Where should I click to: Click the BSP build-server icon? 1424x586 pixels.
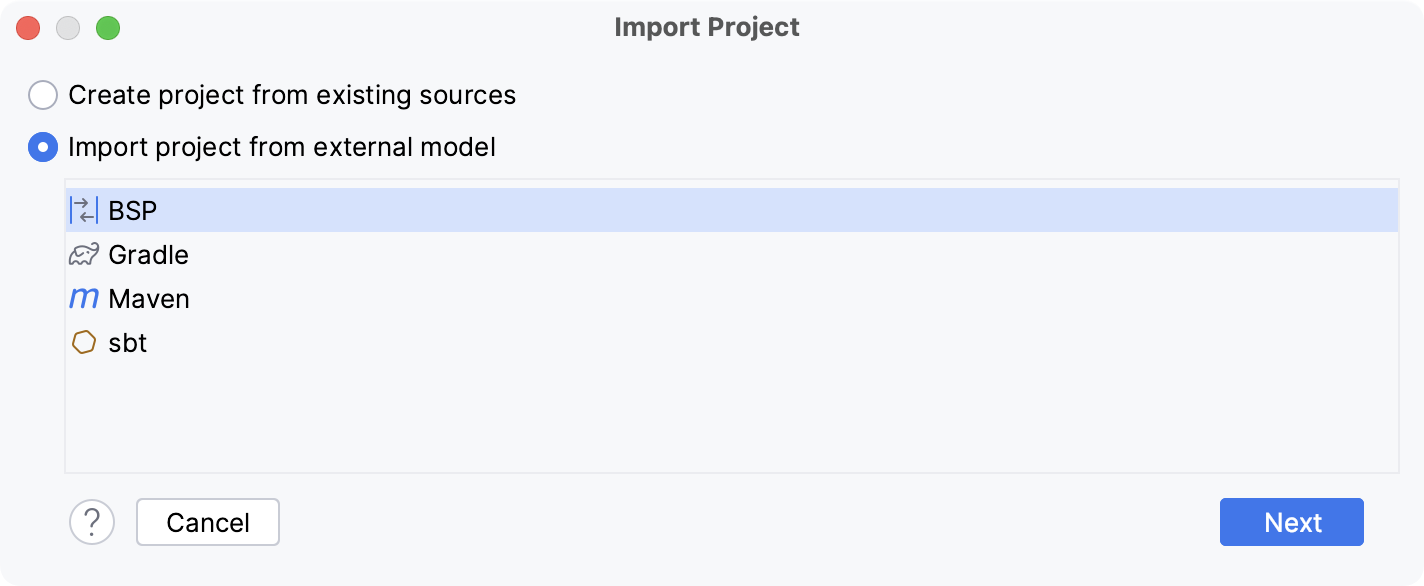tap(84, 210)
